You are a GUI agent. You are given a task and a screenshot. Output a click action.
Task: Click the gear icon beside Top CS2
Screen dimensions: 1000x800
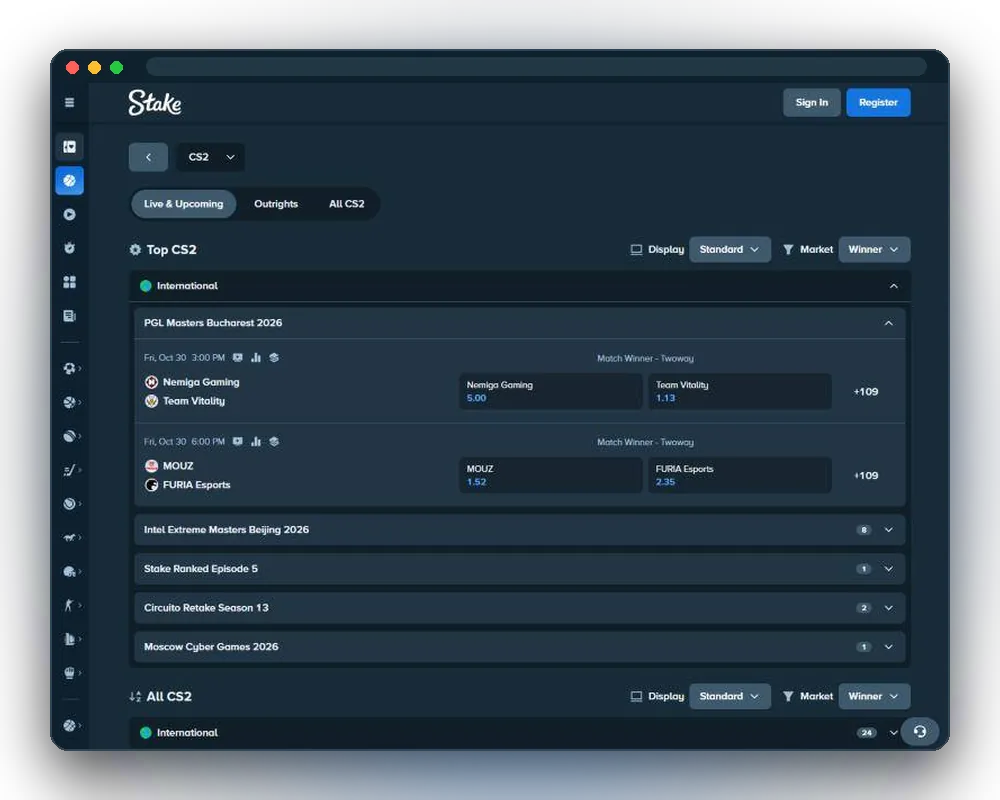(x=135, y=249)
